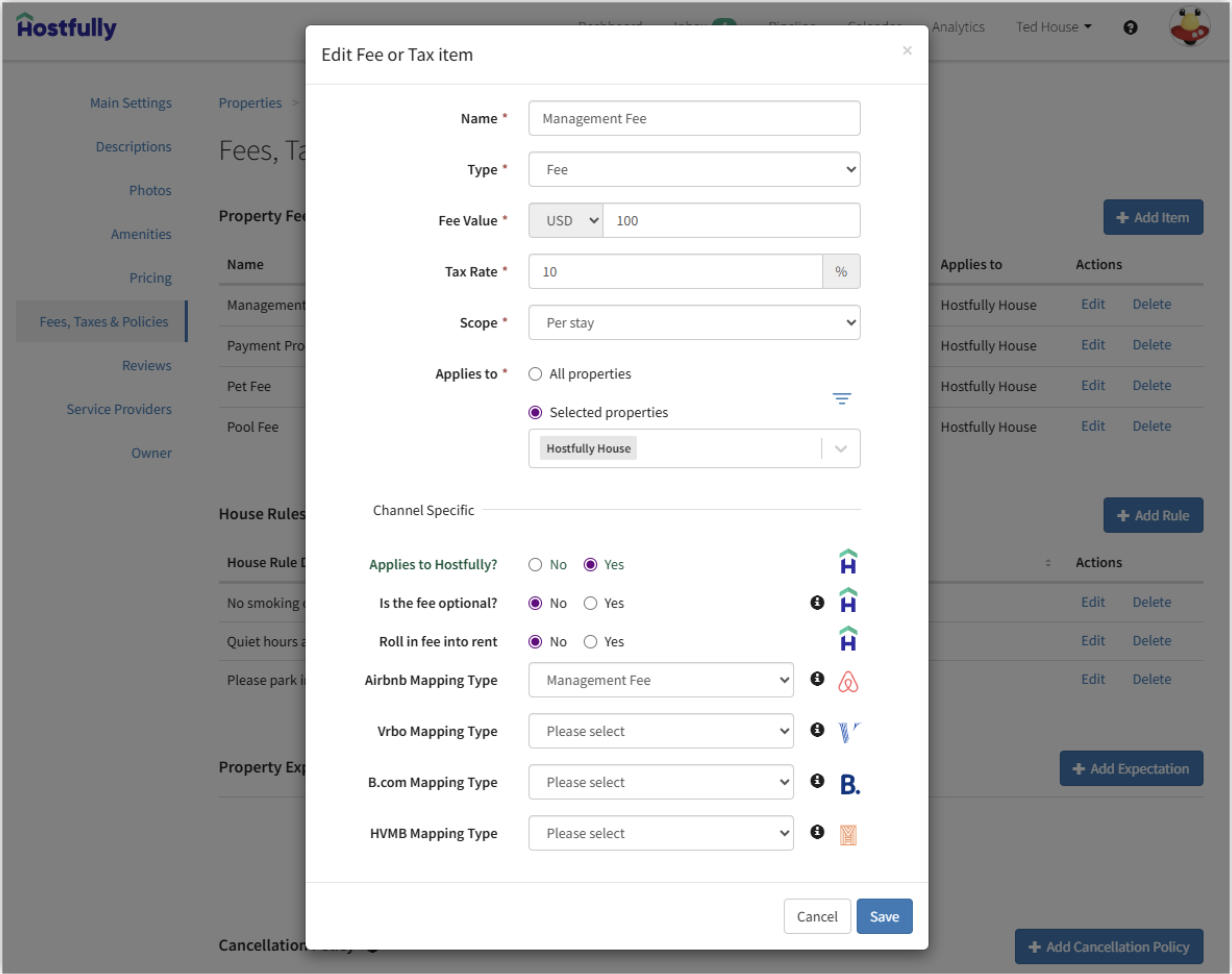Click into the Tax Rate field
The width and height of the screenshot is (1232, 974).
pos(675,272)
